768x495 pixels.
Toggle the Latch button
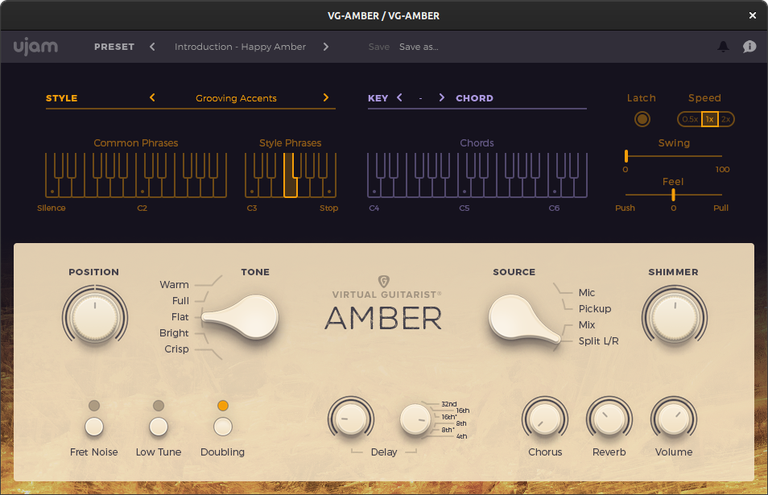tap(642, 119)
